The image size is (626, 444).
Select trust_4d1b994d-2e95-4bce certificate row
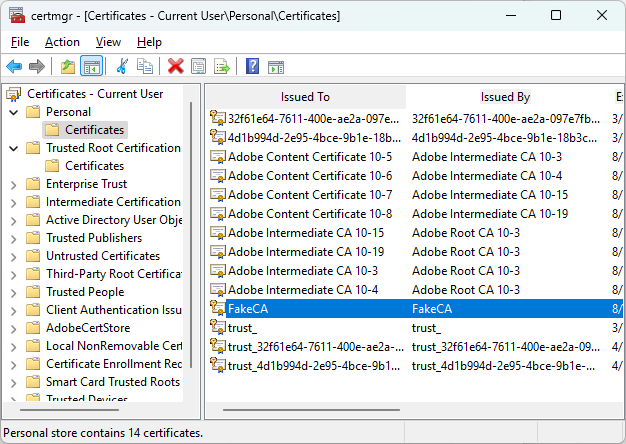tap(415, 365)
